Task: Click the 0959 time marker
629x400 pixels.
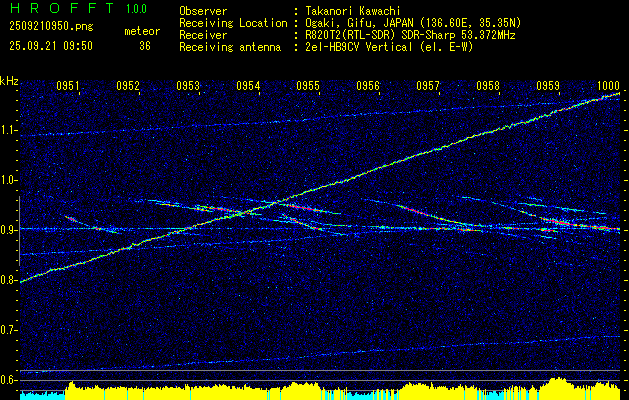Action: pyautogui.click(x=548, y=86)
